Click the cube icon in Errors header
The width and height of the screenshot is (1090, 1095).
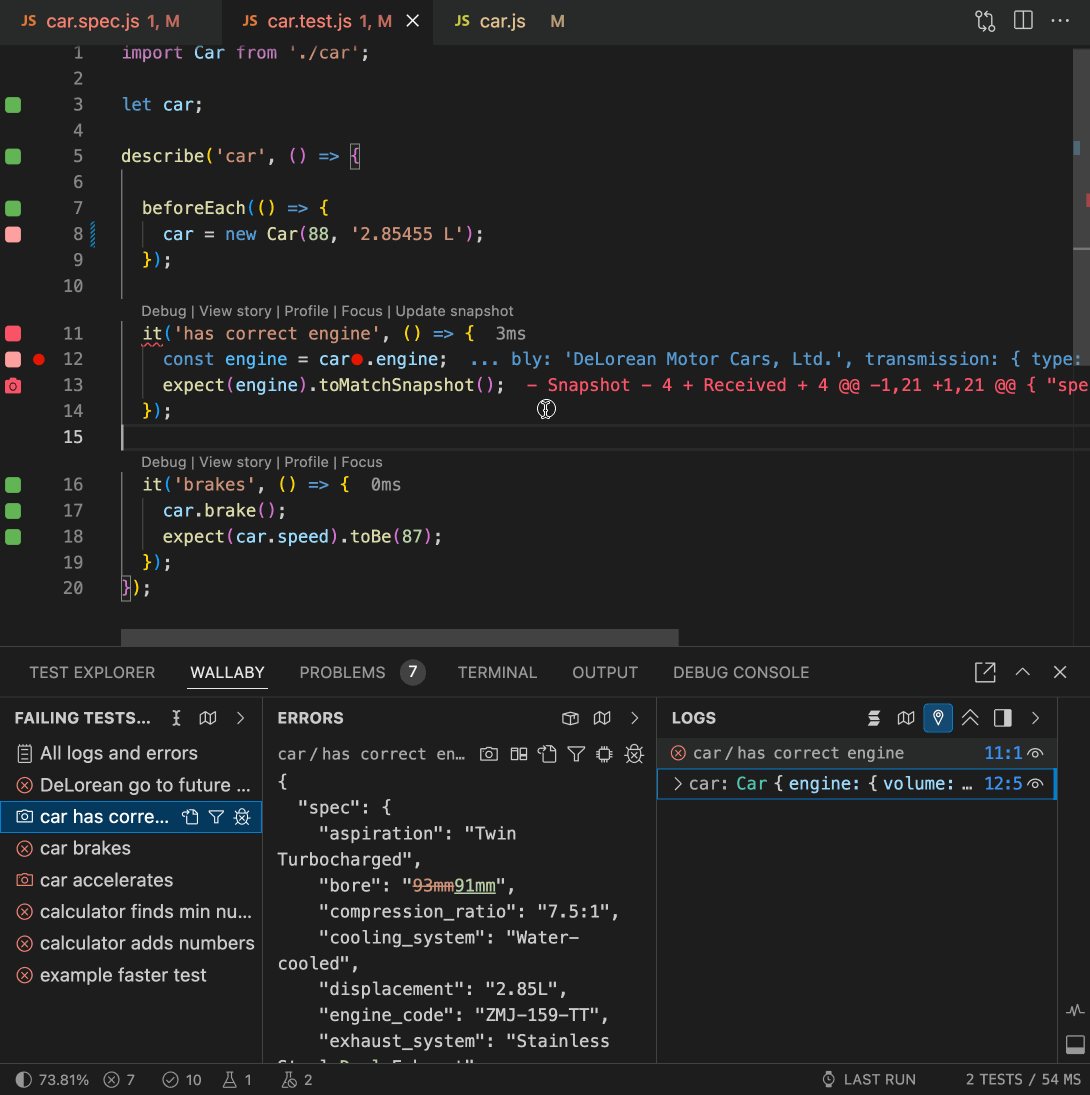pos(570,718)
